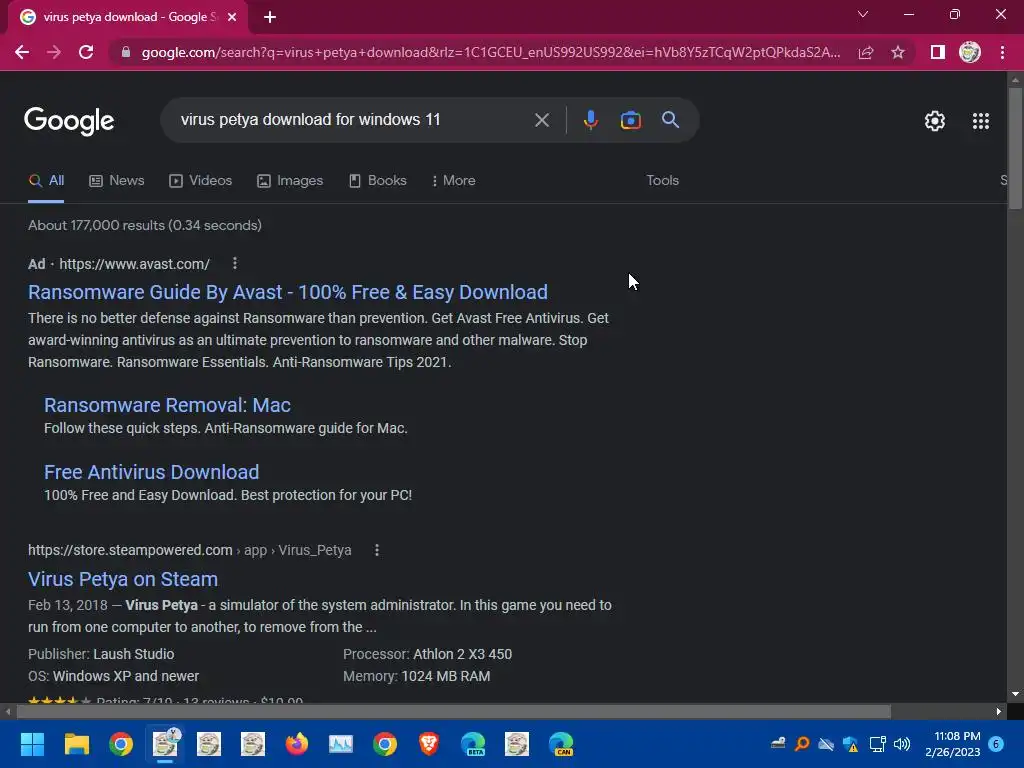
Task: Open options for Steam result
Action: tap(377, 551)
